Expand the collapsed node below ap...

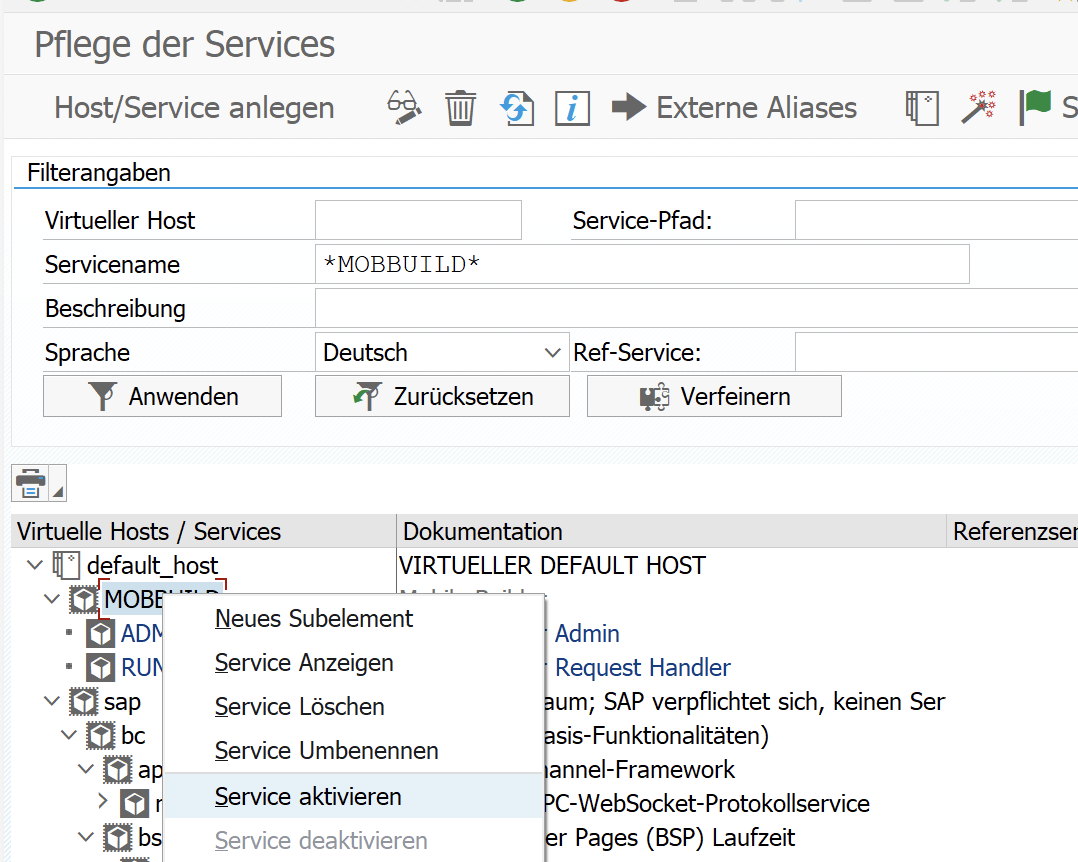pos(103,802)
